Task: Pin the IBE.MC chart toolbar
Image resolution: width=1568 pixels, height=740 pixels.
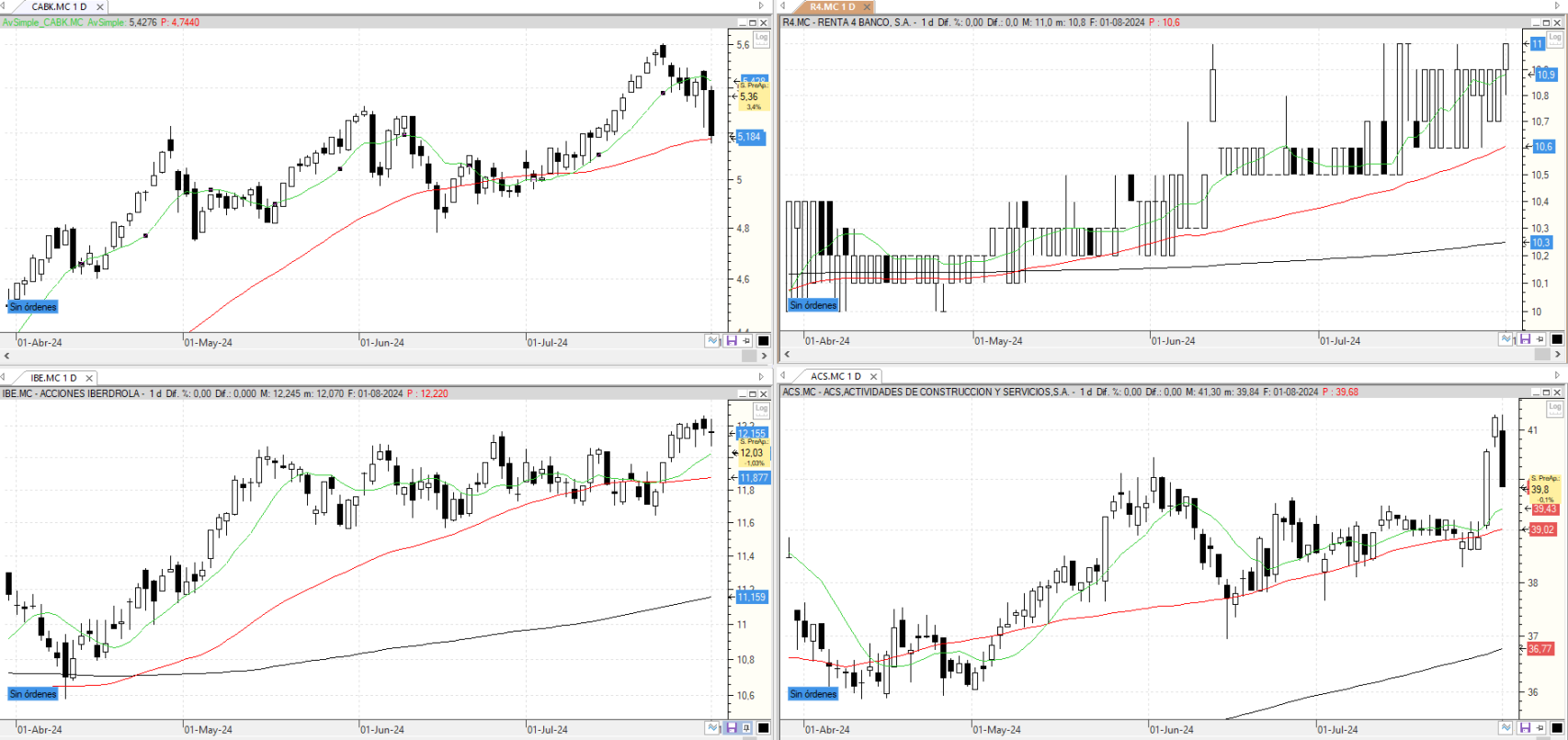Action: pos(746,727)
